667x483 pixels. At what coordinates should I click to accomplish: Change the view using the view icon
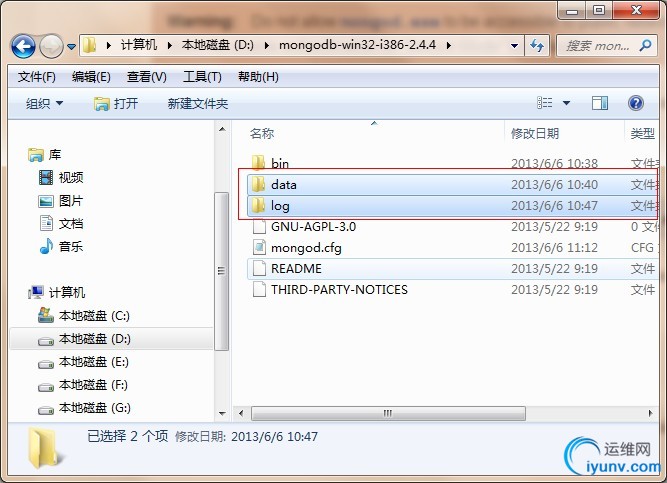pos(545,103)
